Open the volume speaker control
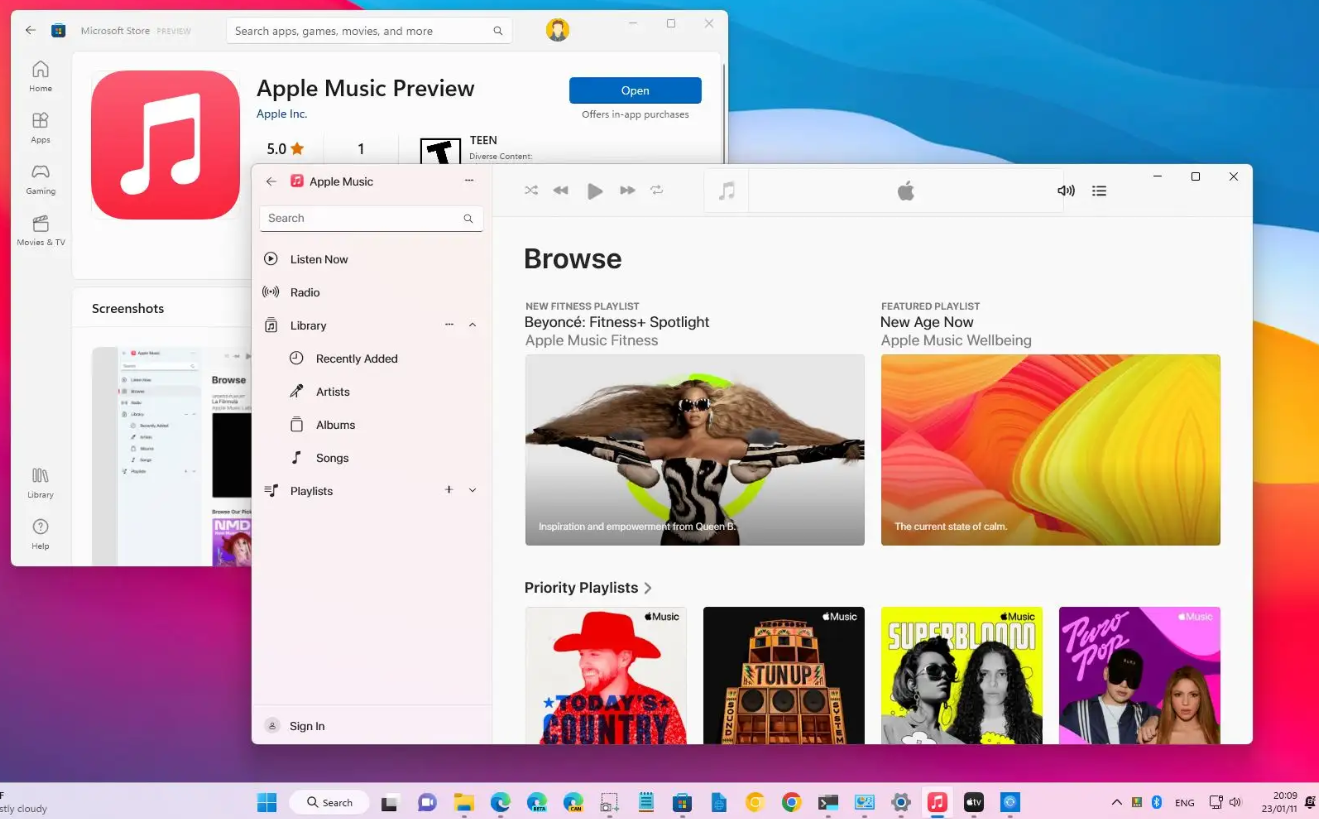1319x819 pixels. [x=1066, y=190]
